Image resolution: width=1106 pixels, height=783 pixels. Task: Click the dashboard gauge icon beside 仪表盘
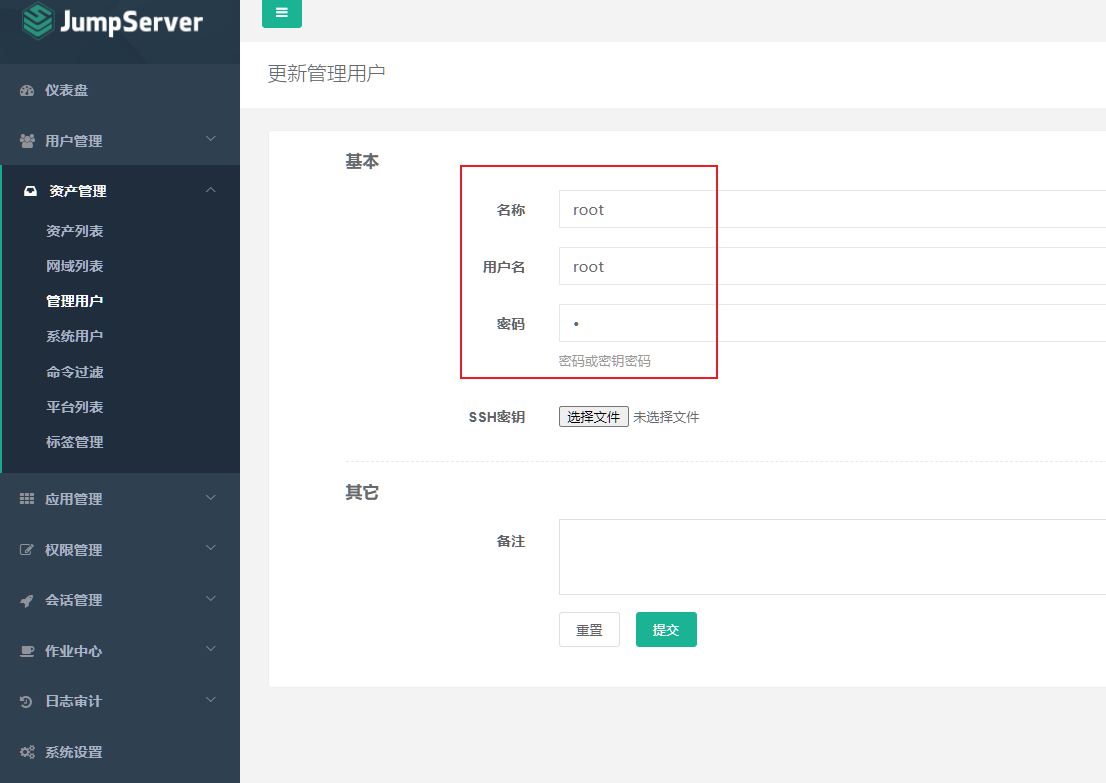point(27,90)
